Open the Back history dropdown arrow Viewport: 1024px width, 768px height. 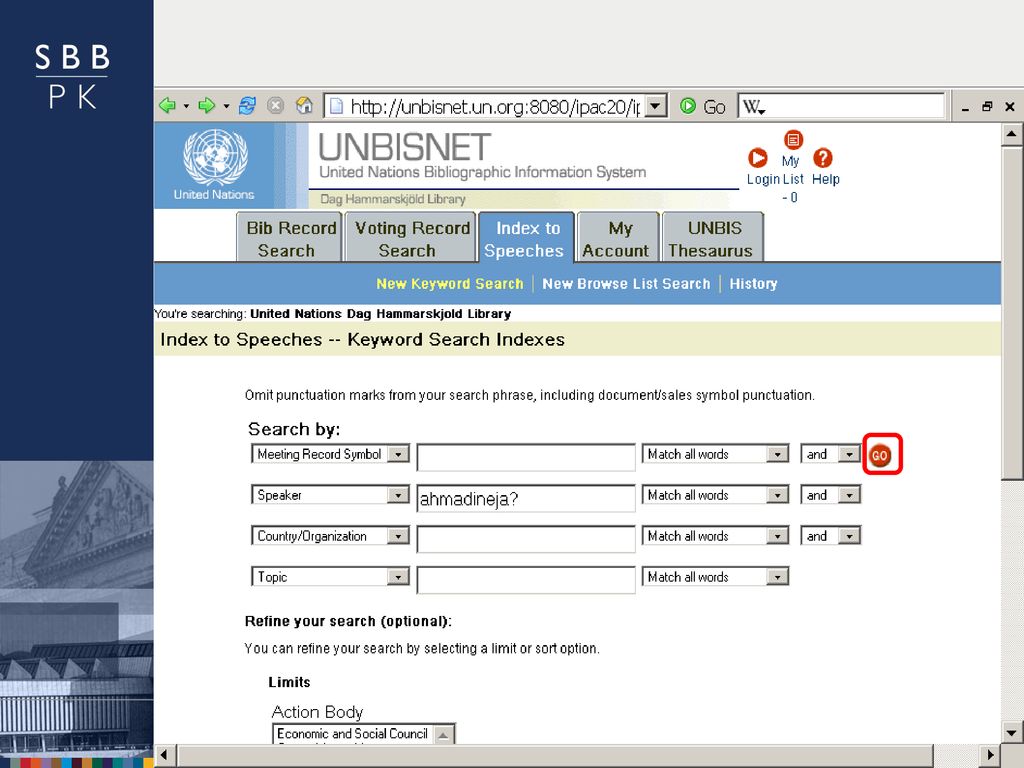click(186, 106)
